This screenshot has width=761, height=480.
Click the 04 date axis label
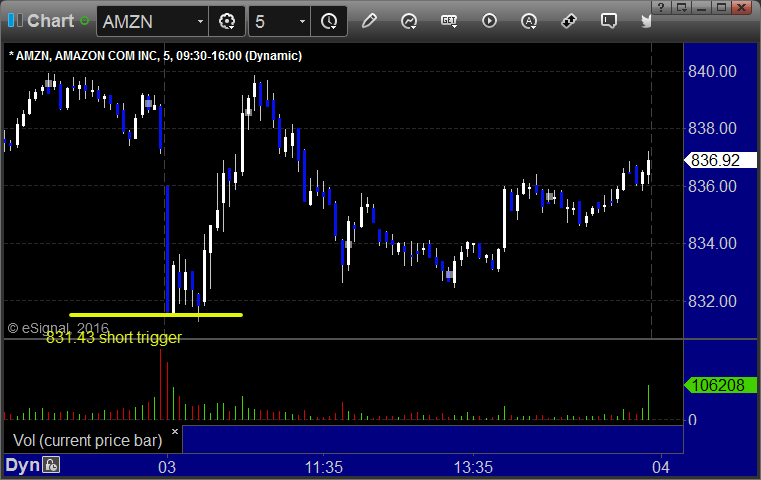[661, 467]
